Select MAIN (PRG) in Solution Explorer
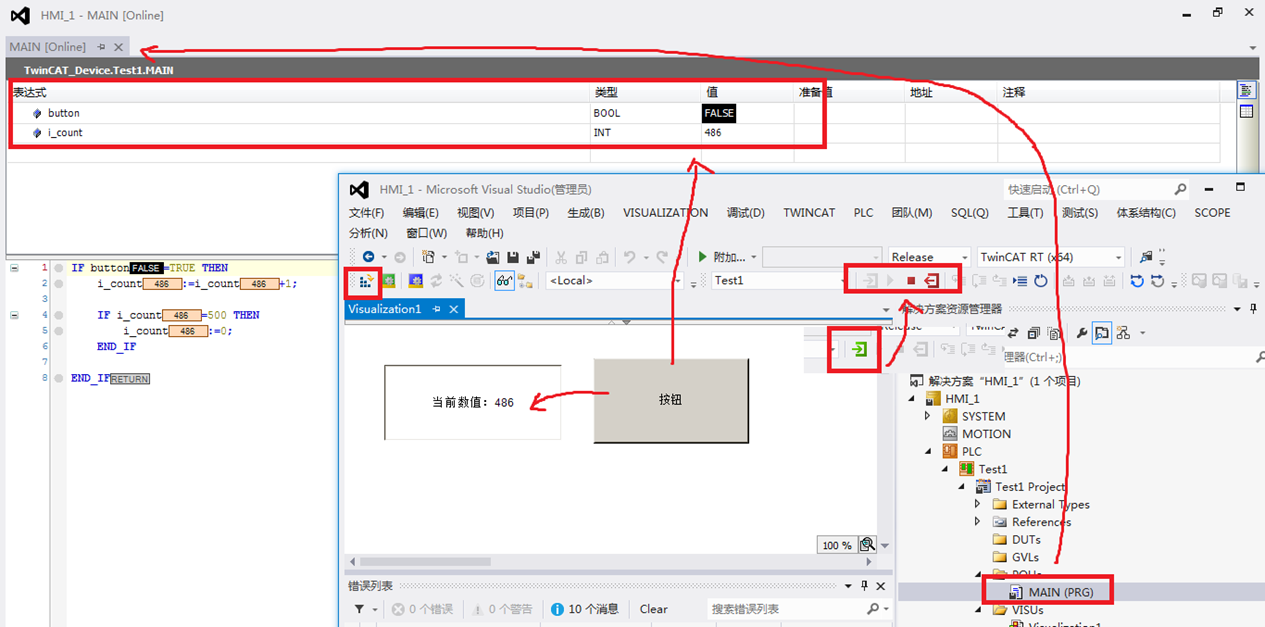Image resolution: width=1265 pixels, height=627 pixels. tap(1060, 592)
